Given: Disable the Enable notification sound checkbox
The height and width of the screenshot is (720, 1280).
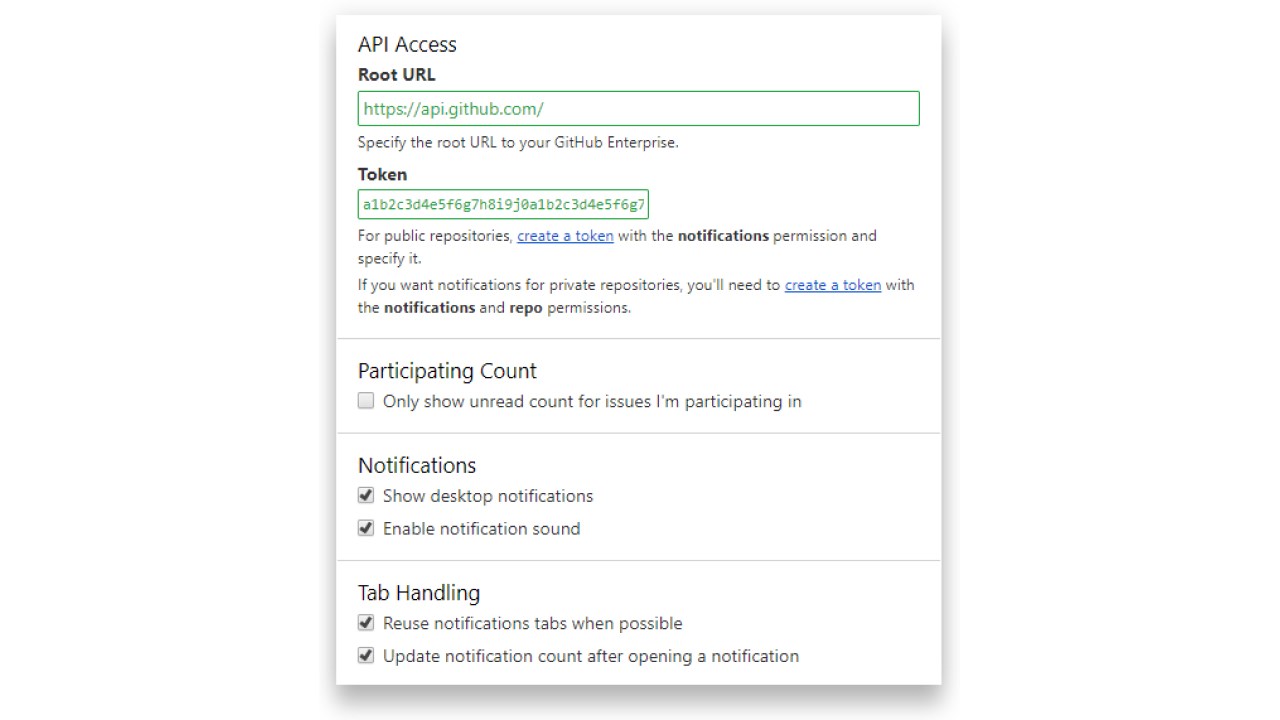Looking at the screenshot, I should [x=366, y=528].
